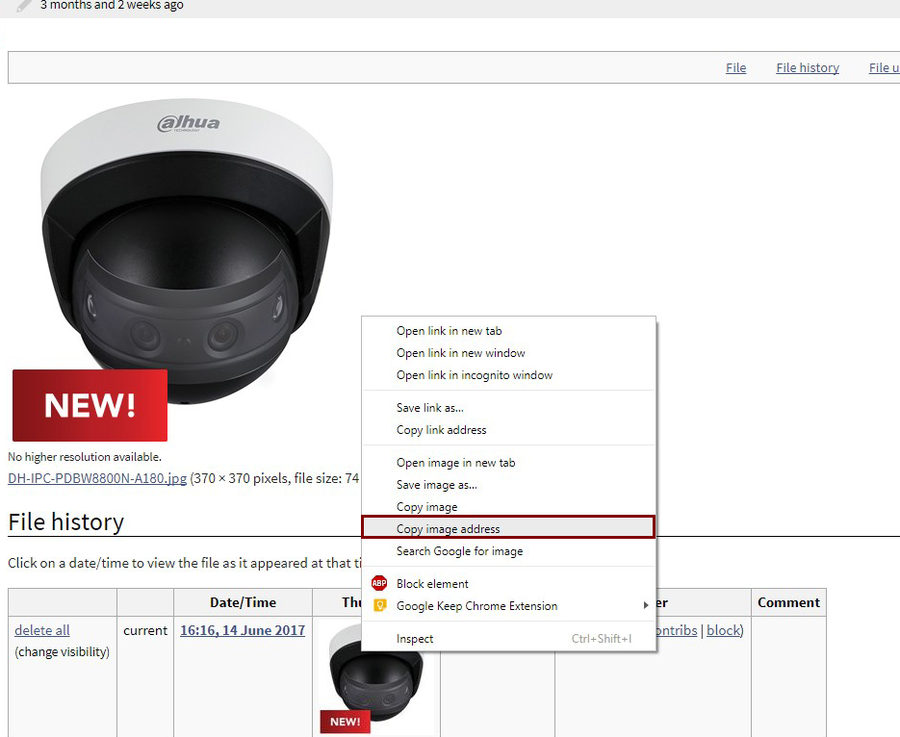This screenshot has height=737, width=900.
Task: Click the large Dahua camera image
Action: click(x=187, y=270)
